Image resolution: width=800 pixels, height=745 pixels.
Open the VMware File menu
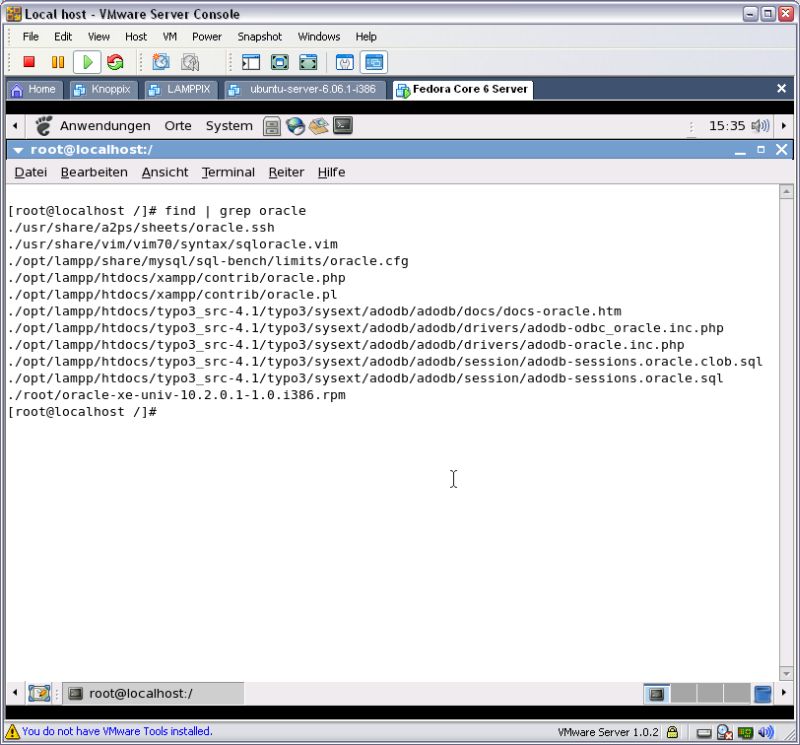pyautogui.click(x=31, y=37)
